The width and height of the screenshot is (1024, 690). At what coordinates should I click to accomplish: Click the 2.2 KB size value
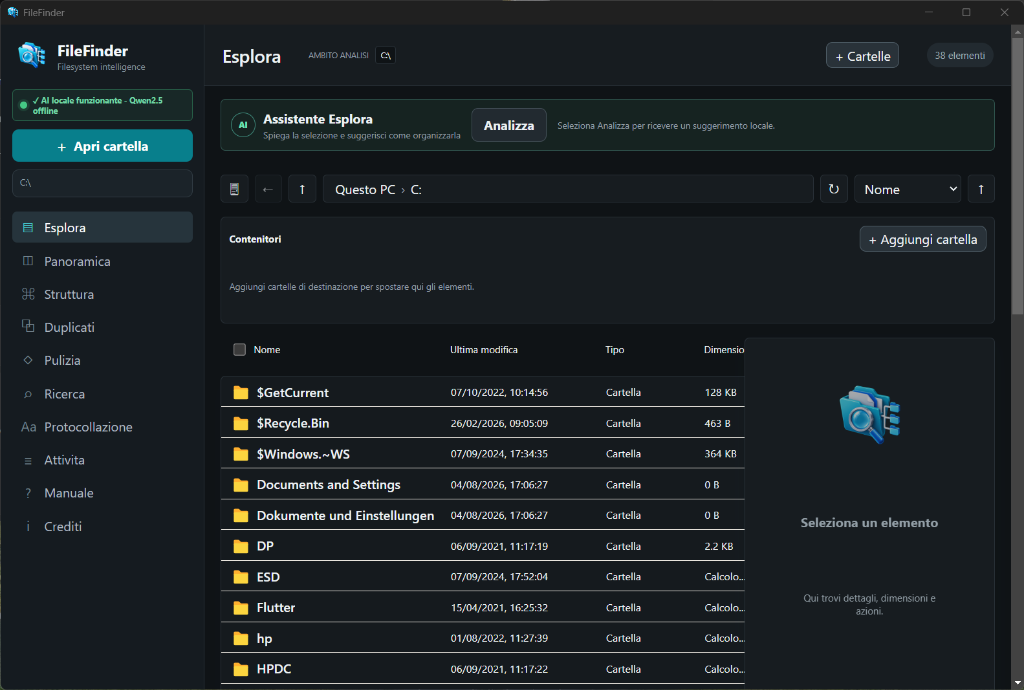click(718, 546)
